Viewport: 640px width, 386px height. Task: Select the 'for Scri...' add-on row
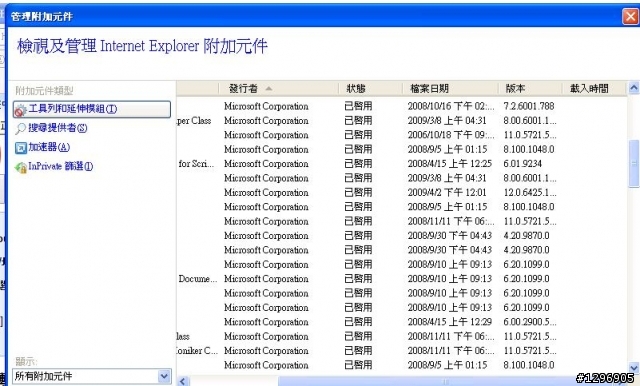402,164
